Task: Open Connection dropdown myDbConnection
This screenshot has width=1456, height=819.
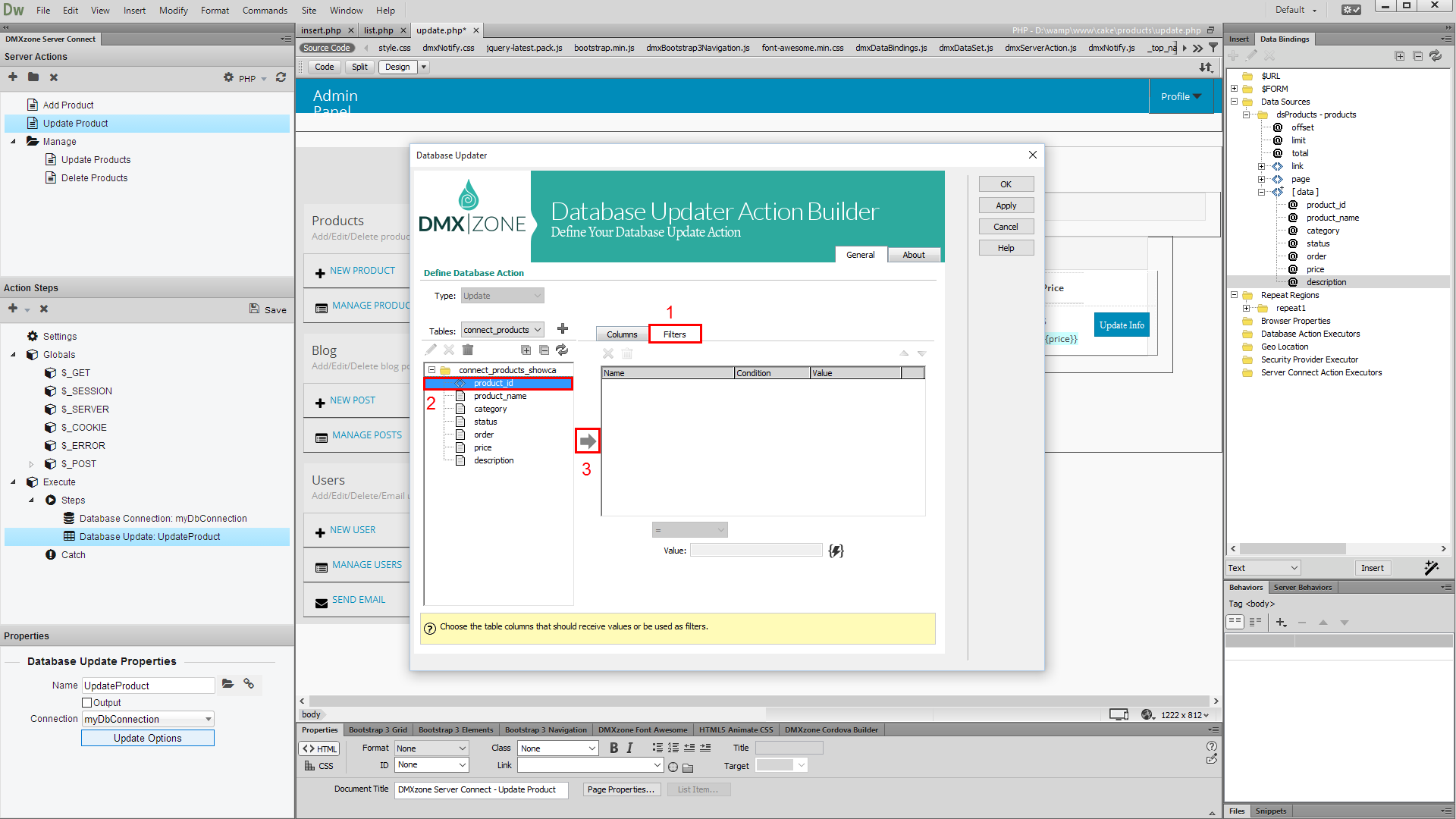Action: pyautogui.click(x=148, y=719)
